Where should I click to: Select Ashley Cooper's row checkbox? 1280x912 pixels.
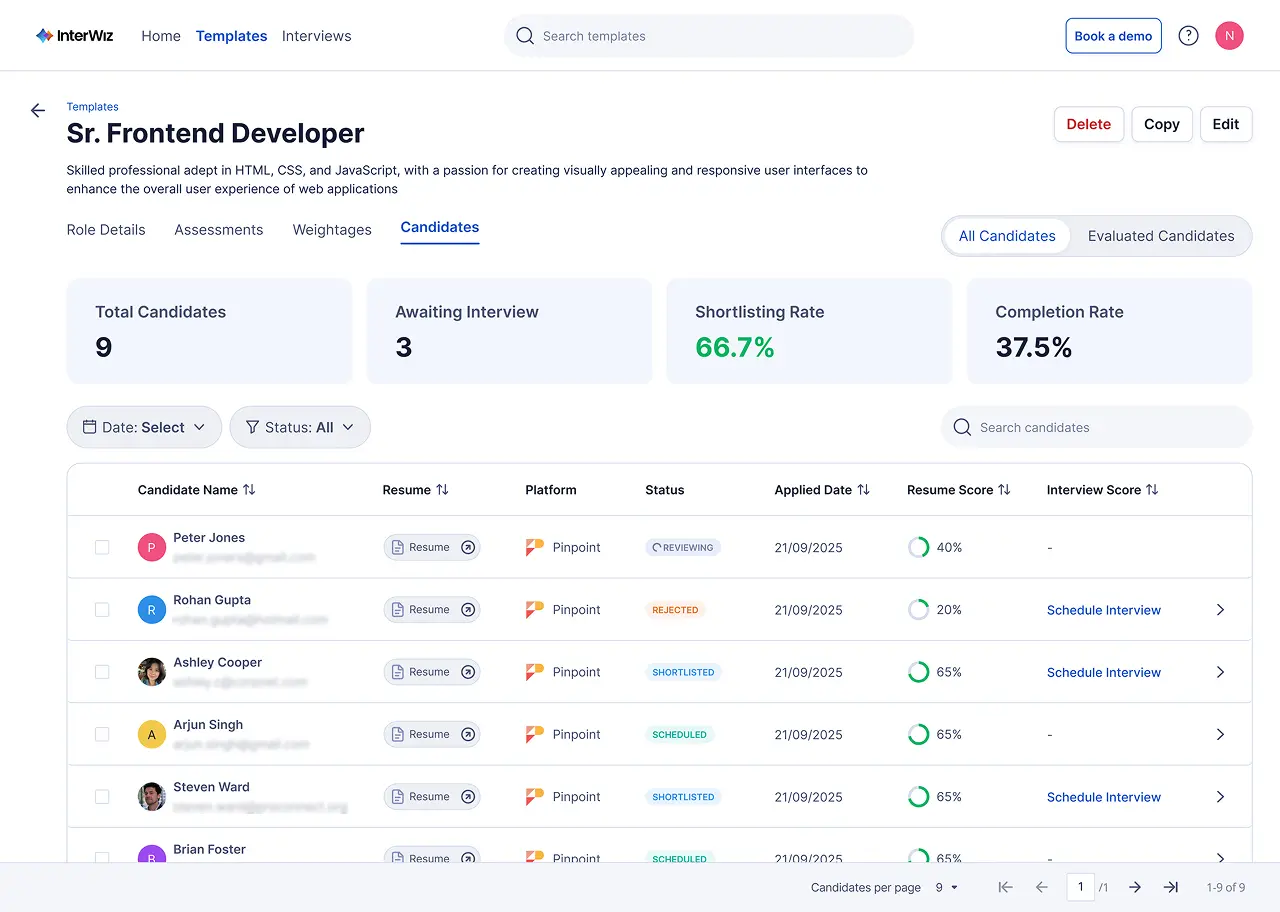click(101, 672)
